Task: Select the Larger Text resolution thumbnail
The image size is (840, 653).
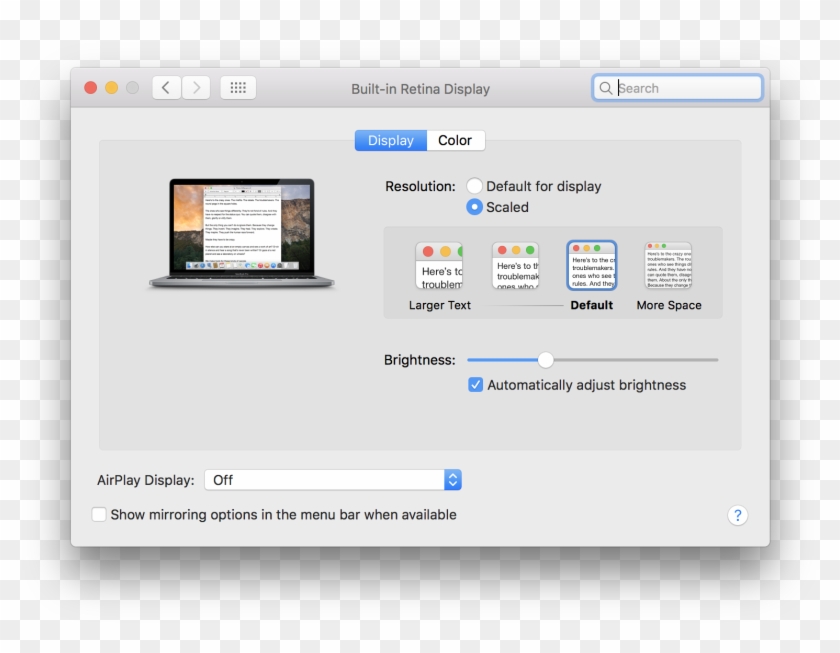Action: (x=439, y=265)
